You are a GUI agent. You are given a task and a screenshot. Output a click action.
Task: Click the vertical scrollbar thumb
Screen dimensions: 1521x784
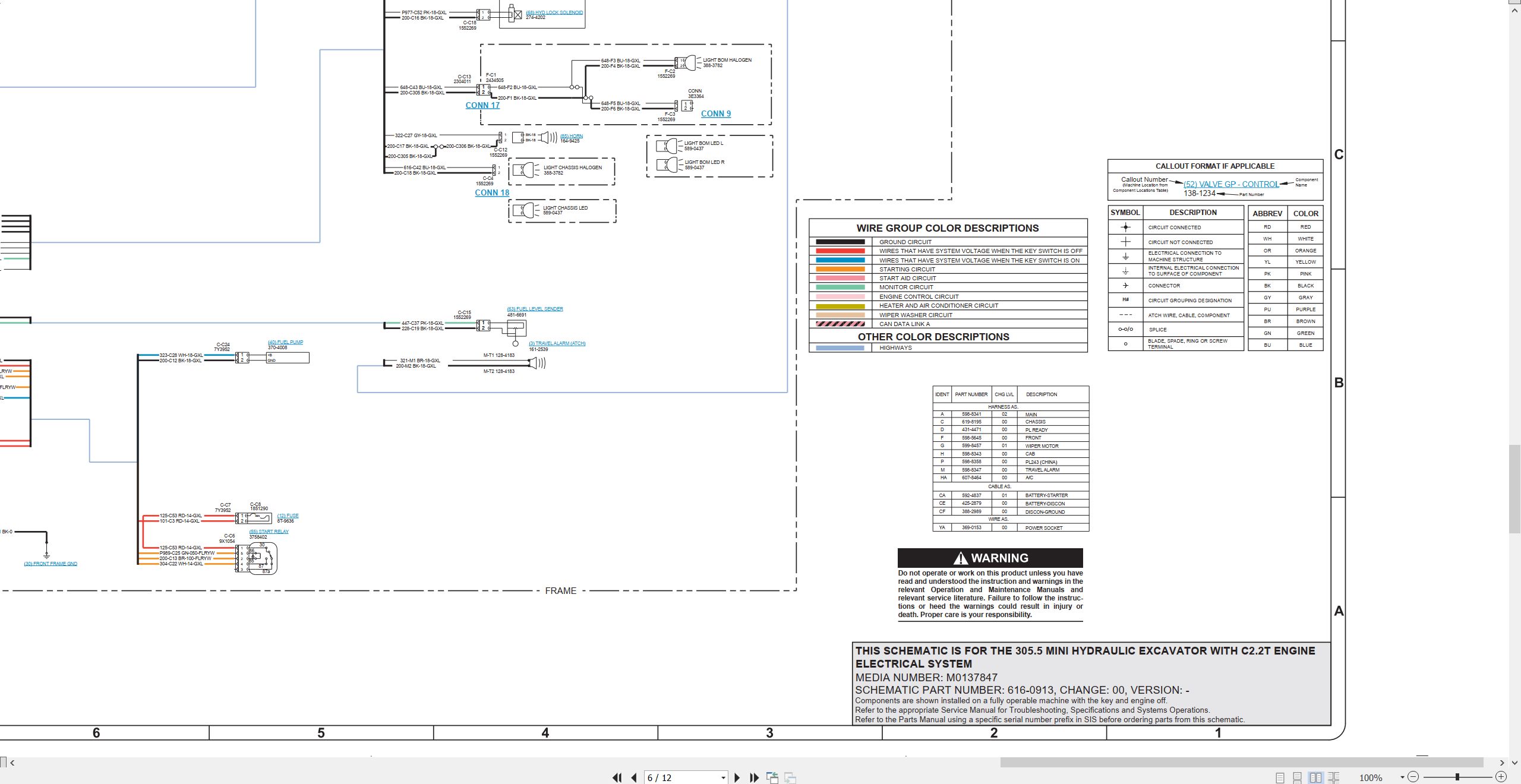pos(1515,488)
